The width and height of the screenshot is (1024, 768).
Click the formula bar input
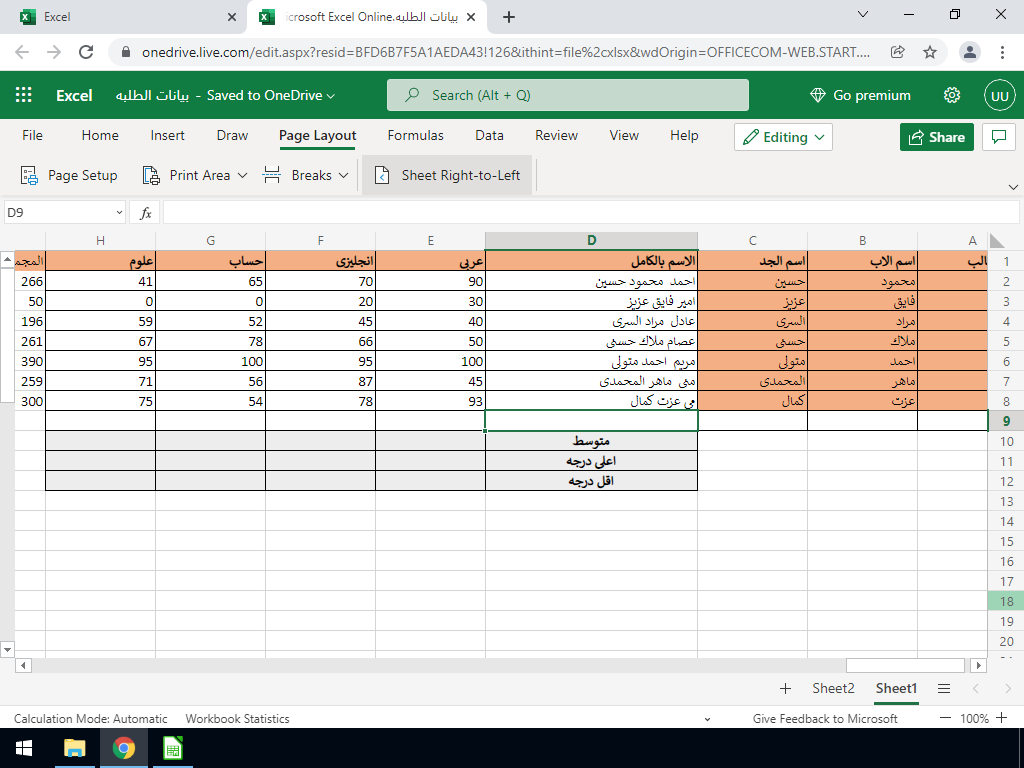(x=590, y=212)
